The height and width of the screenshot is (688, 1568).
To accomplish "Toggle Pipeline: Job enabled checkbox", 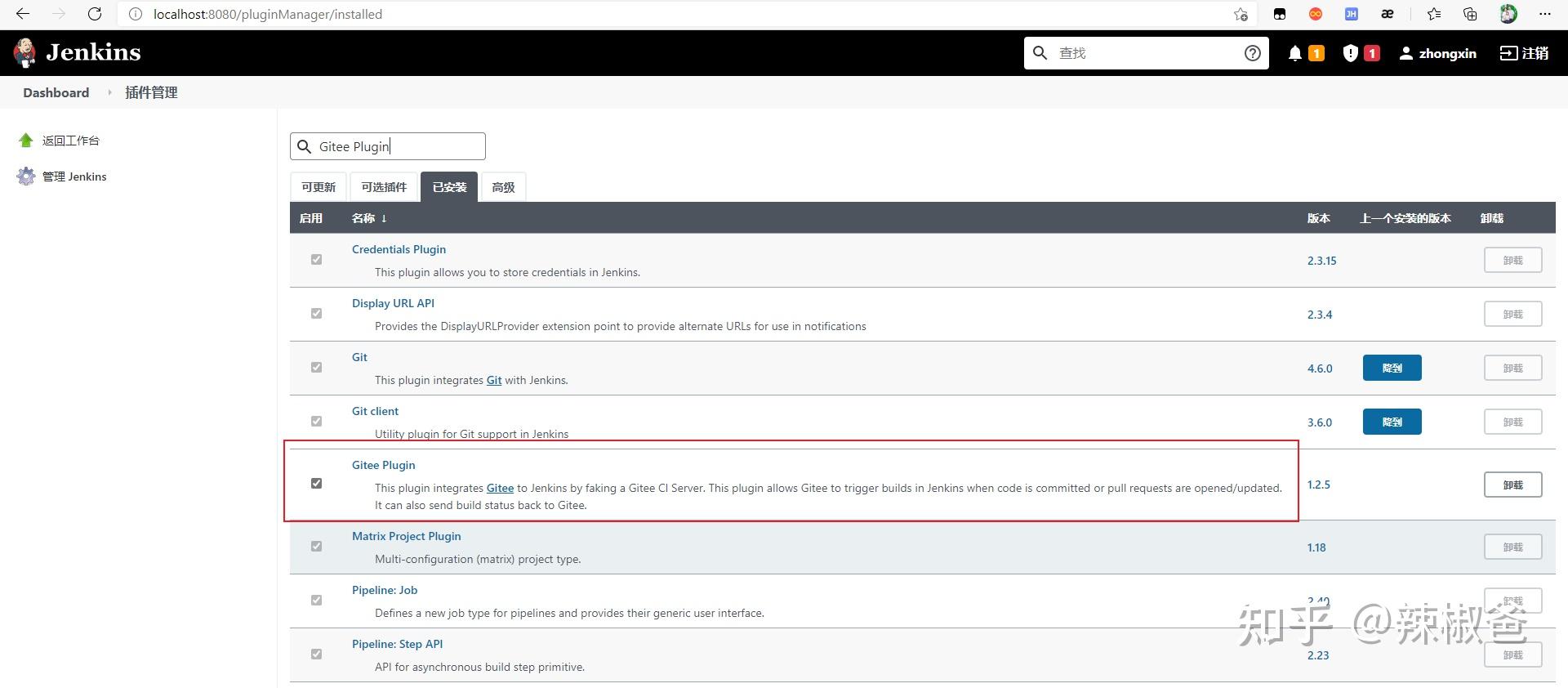I will (316, 601).
